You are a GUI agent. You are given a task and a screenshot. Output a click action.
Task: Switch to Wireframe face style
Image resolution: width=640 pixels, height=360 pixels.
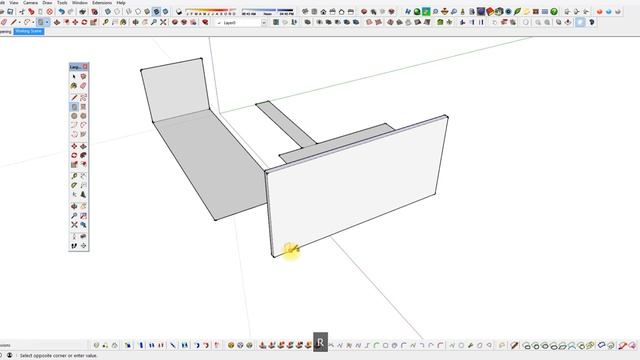click(x=129, y=12)
